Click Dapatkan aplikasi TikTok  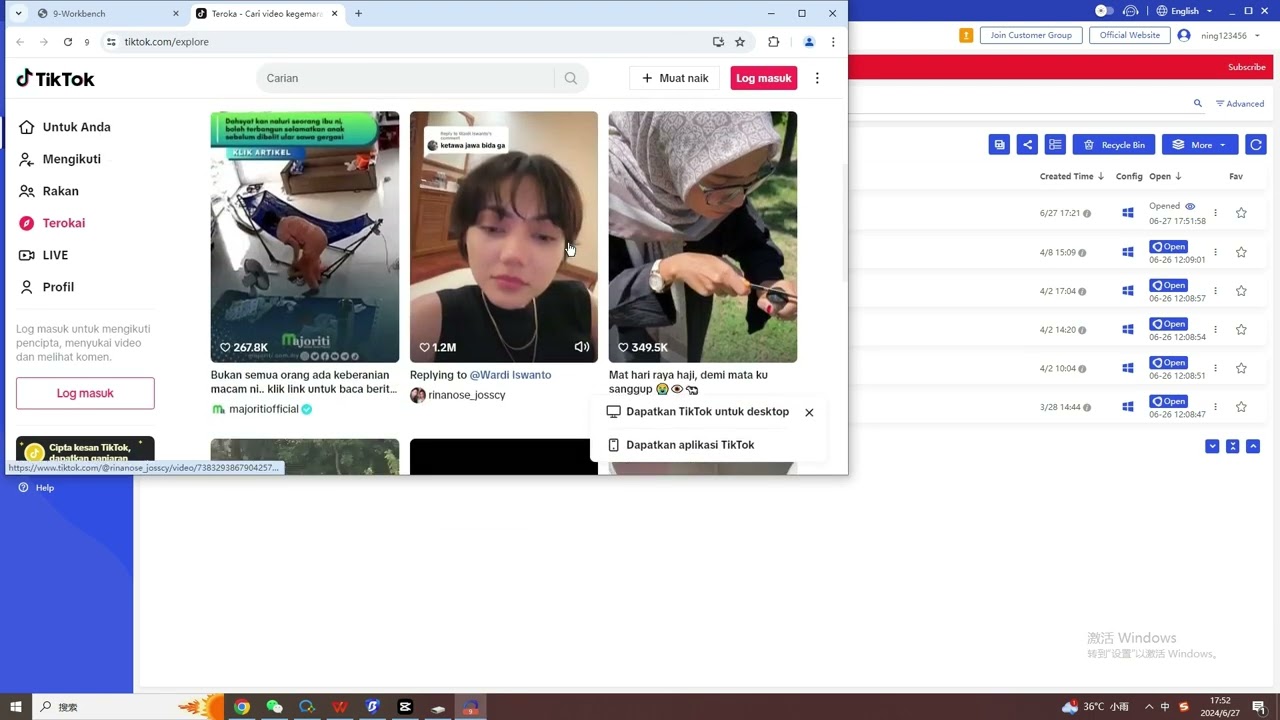[681, 445]
